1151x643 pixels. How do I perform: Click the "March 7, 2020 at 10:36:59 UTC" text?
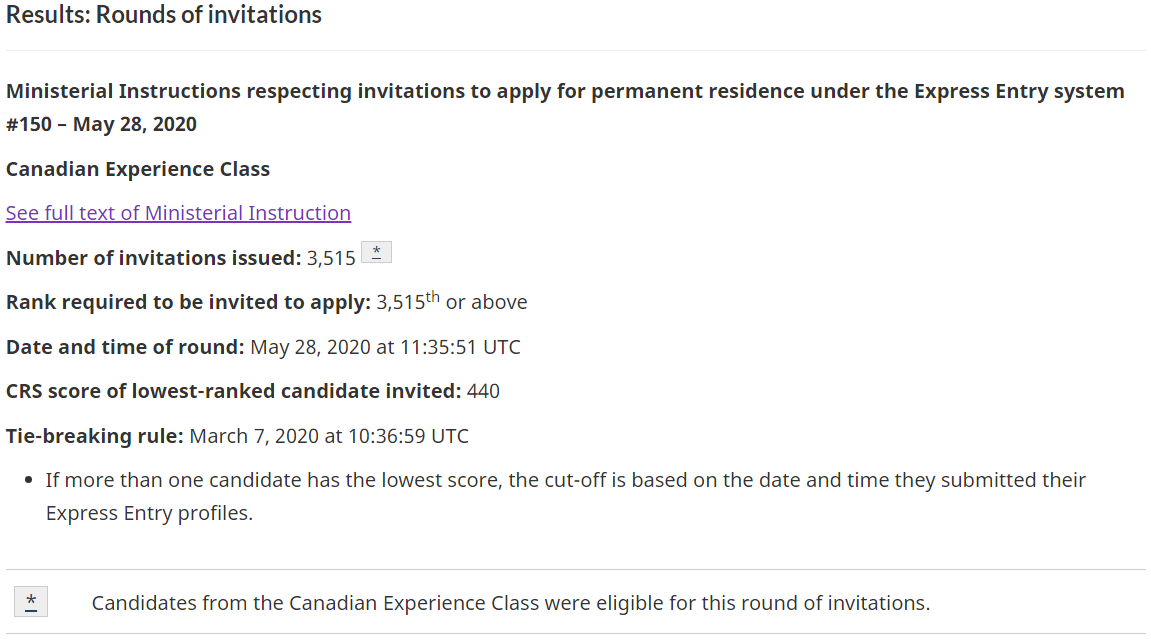[x=329, y=436]
